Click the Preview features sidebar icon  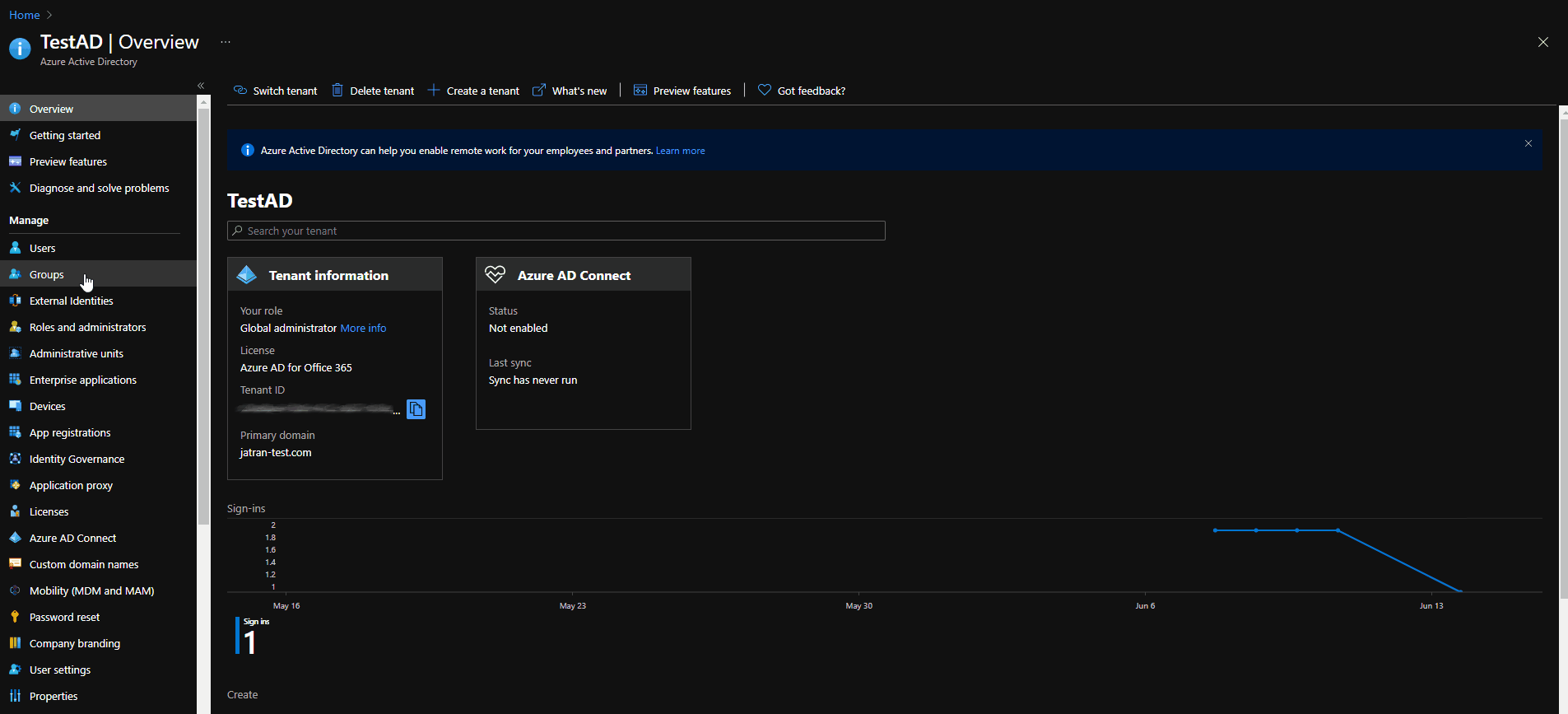click(15, 161)
